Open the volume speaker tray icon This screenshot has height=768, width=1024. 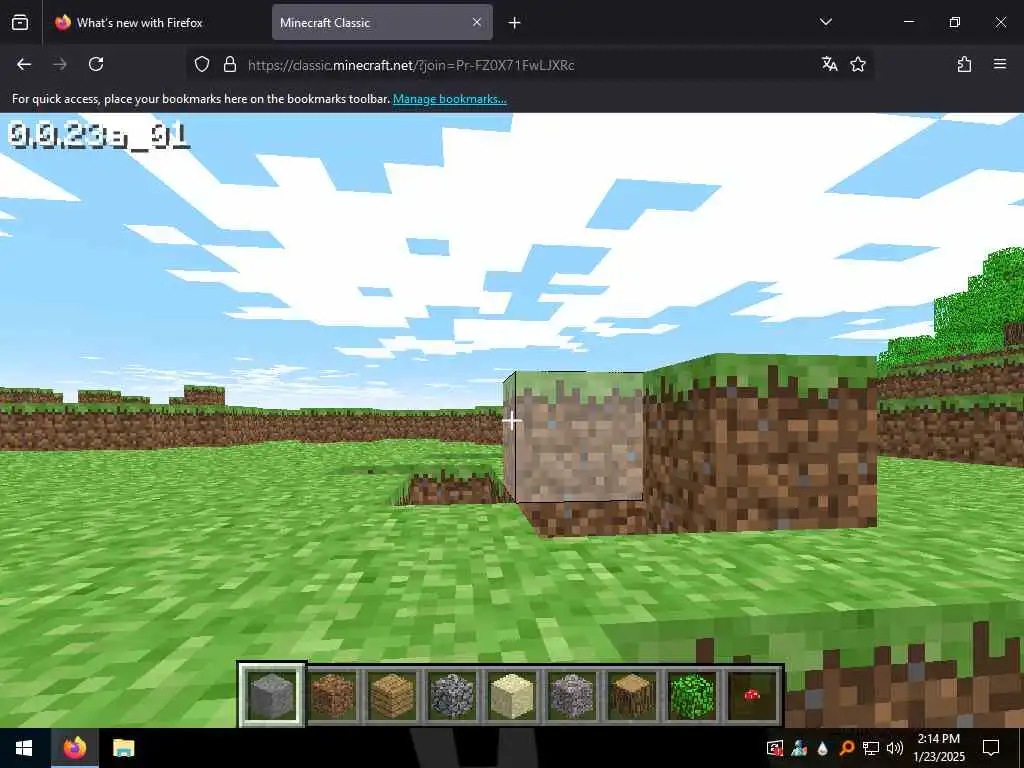click(895, 748)
